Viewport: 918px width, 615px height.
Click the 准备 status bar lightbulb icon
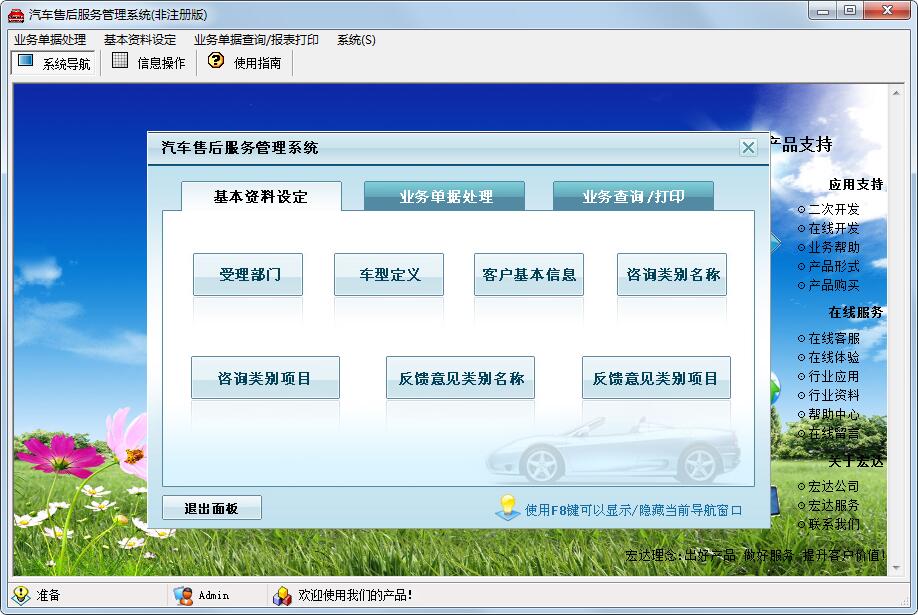pyautogui.click(x=21, y=595)
